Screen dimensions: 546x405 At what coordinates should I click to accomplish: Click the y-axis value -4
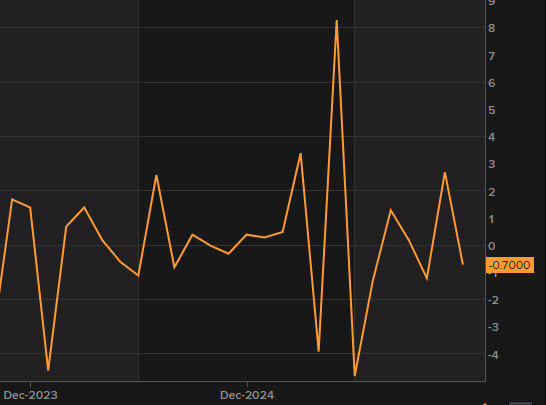click(493, 355)
